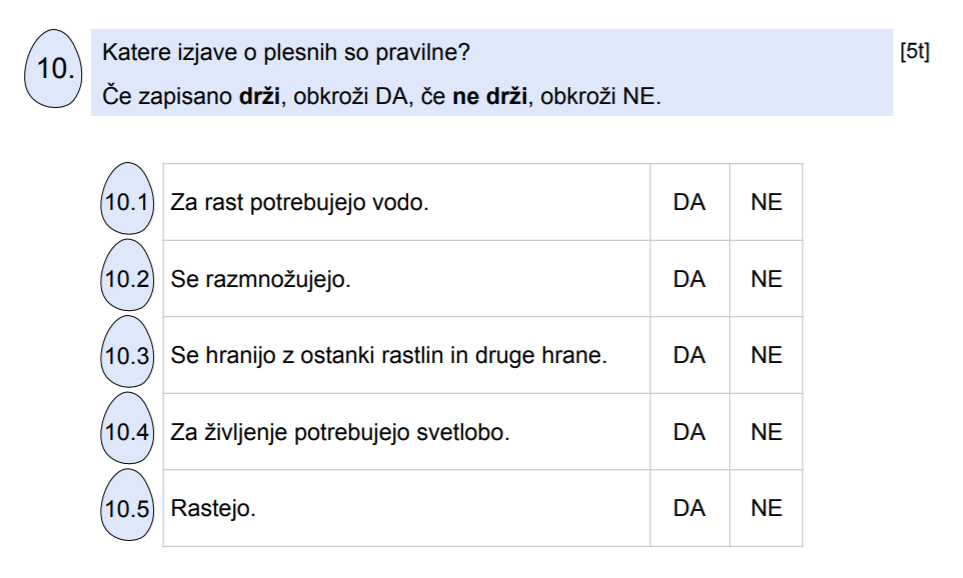Click the 10.3 egg-shaped label
The height and width of the screenshot is (578, 963).
point(127,352)
